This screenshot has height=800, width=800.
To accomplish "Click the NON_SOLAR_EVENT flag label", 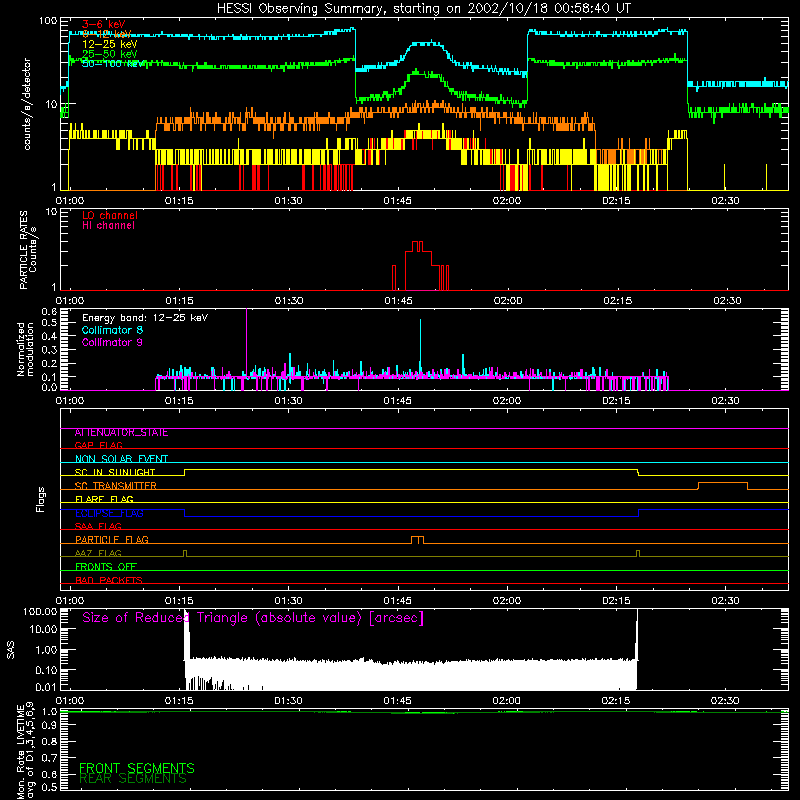I will click(121, 459).
